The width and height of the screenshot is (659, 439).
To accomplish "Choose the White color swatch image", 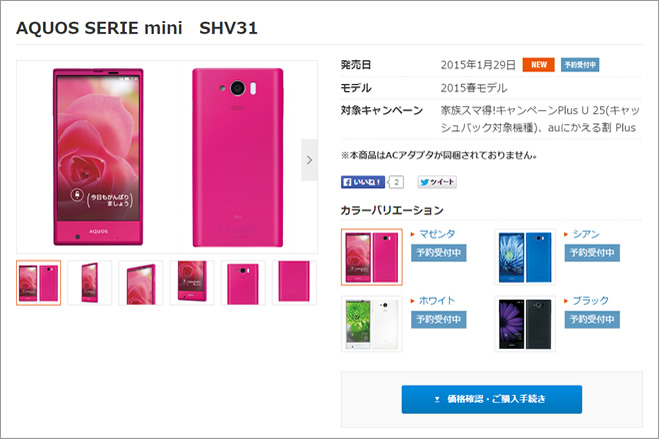I will [x=372, y=324].
